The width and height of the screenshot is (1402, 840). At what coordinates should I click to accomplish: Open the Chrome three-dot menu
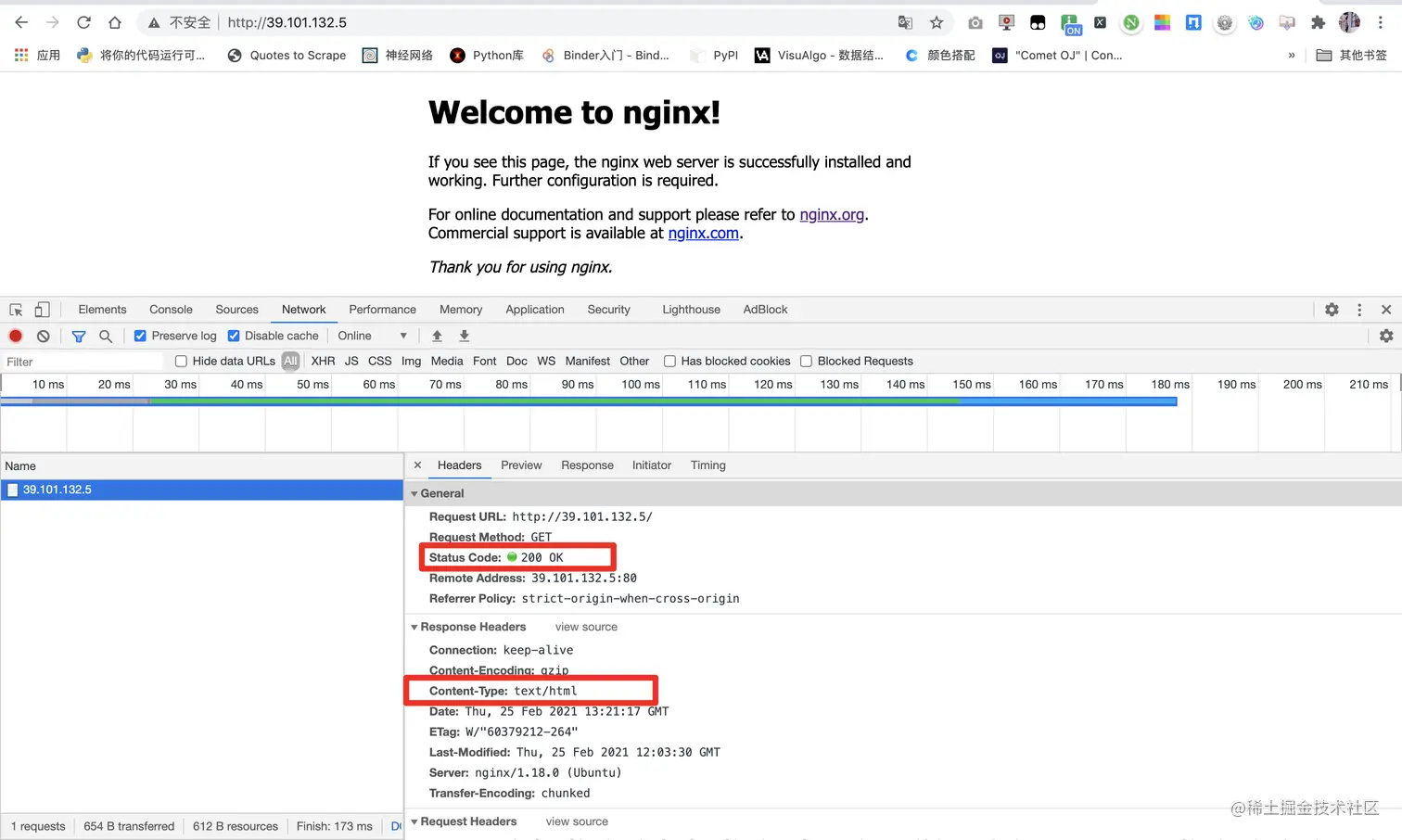(x=1381, y=22)
